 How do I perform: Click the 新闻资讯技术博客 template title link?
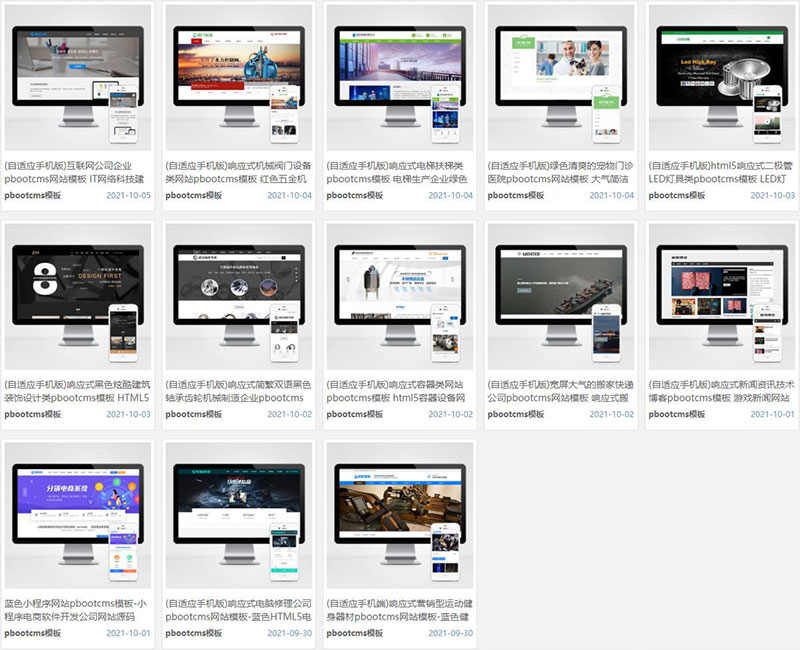721,390
